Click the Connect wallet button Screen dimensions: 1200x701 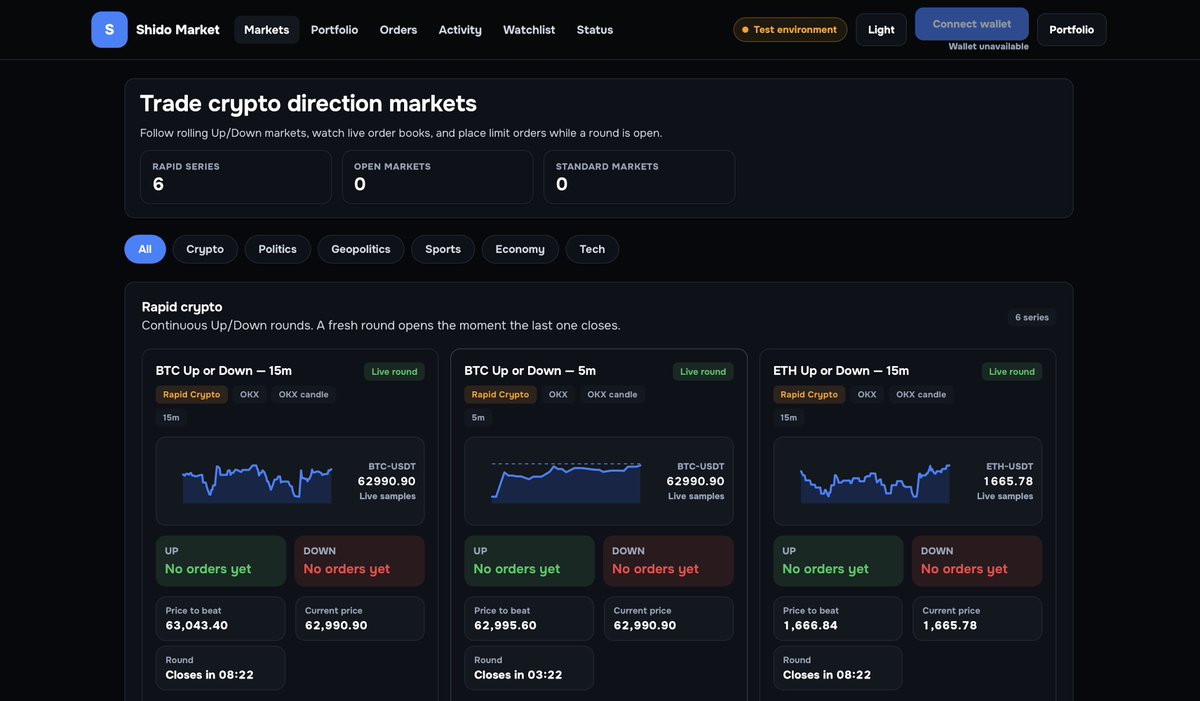972,24
